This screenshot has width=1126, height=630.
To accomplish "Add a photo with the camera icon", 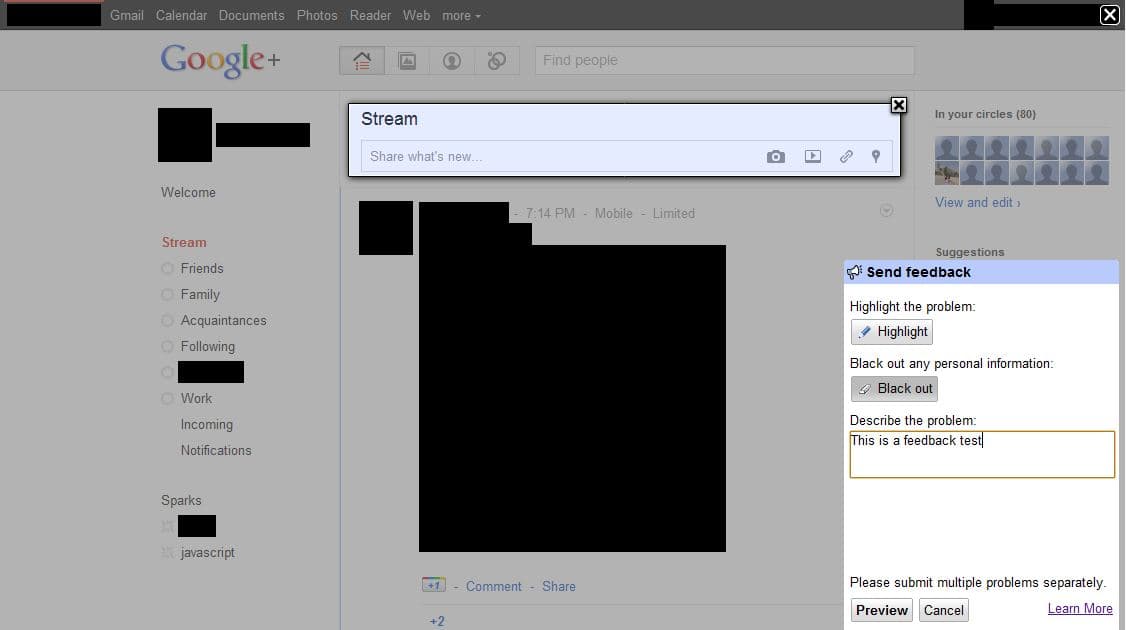I will [x=776, y=157].
